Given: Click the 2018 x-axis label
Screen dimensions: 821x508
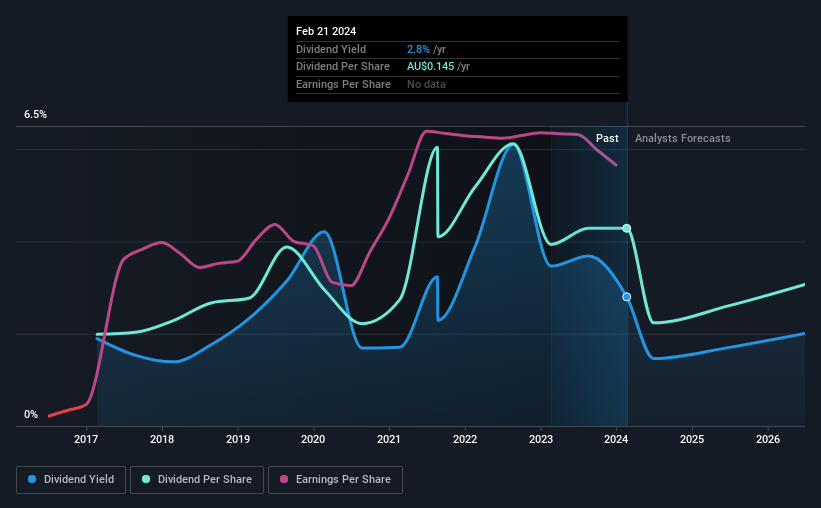Looking at the screenshot, I should 162,439.
